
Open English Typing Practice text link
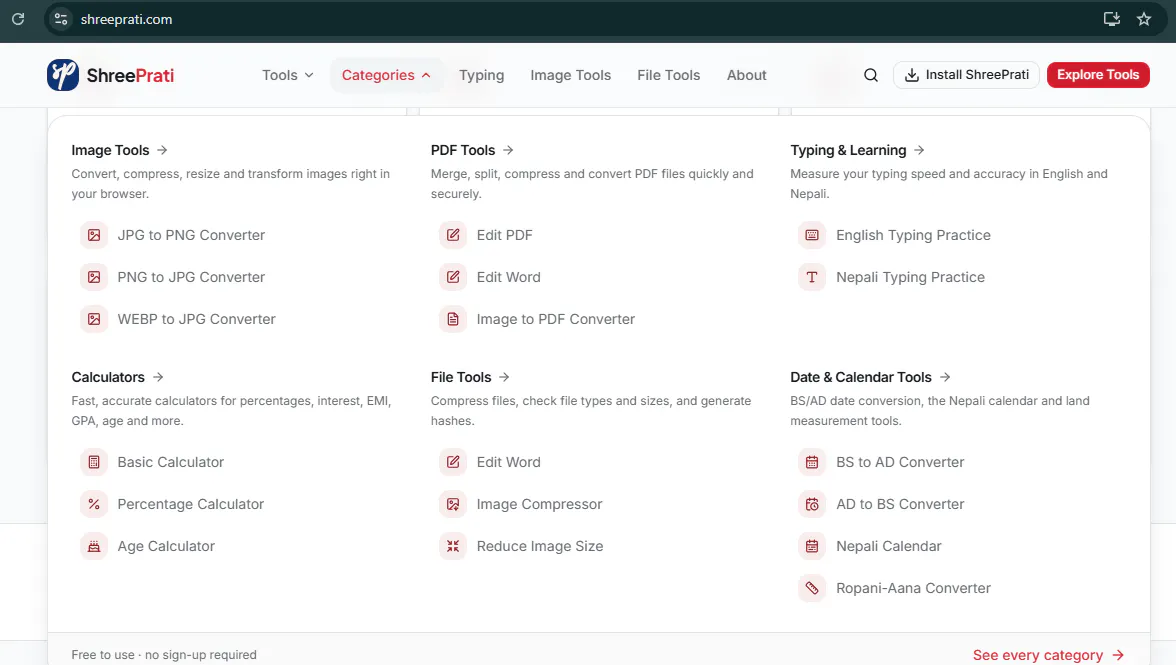click(914, 235)
